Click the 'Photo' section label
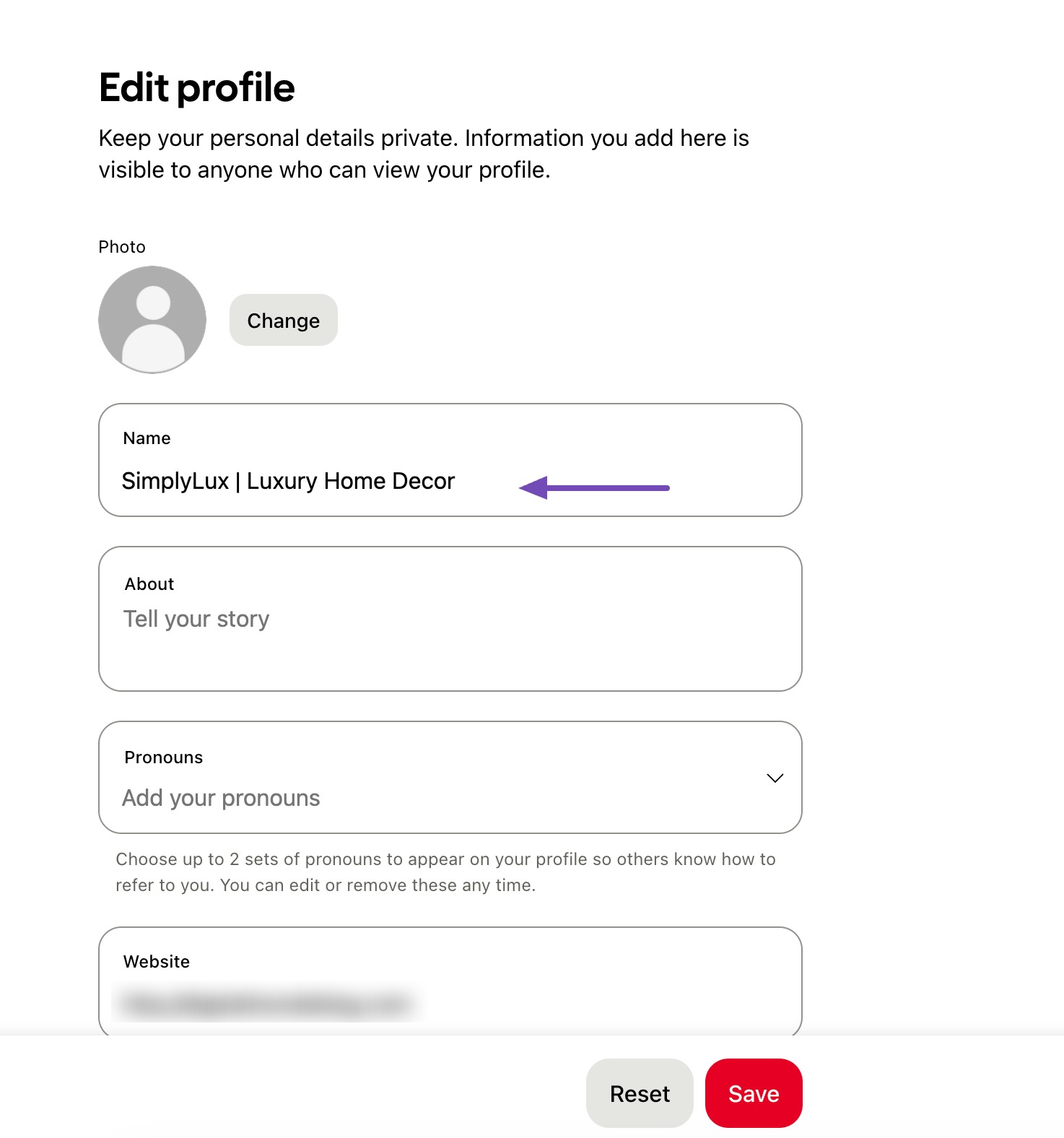 coord(122,246)
